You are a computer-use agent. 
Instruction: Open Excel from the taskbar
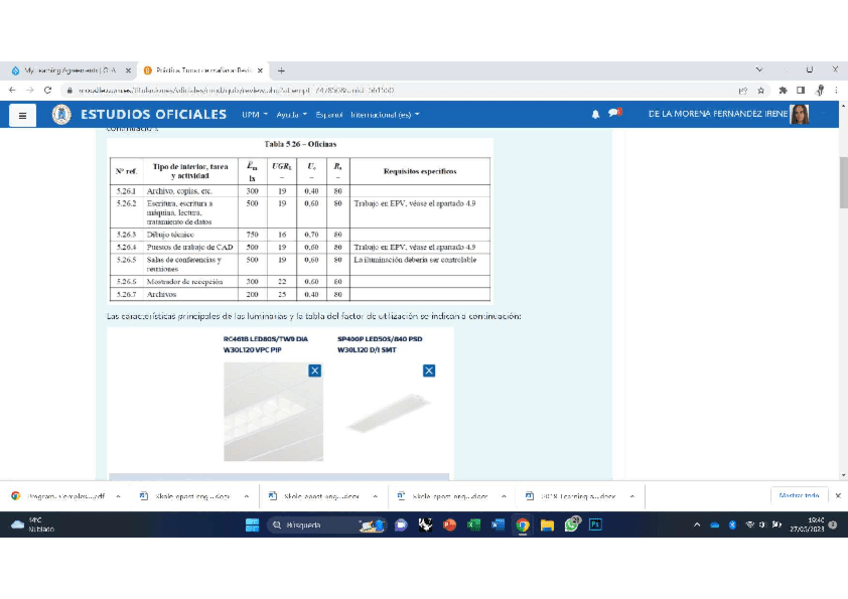pyautogui.click(x=473, y=524)
